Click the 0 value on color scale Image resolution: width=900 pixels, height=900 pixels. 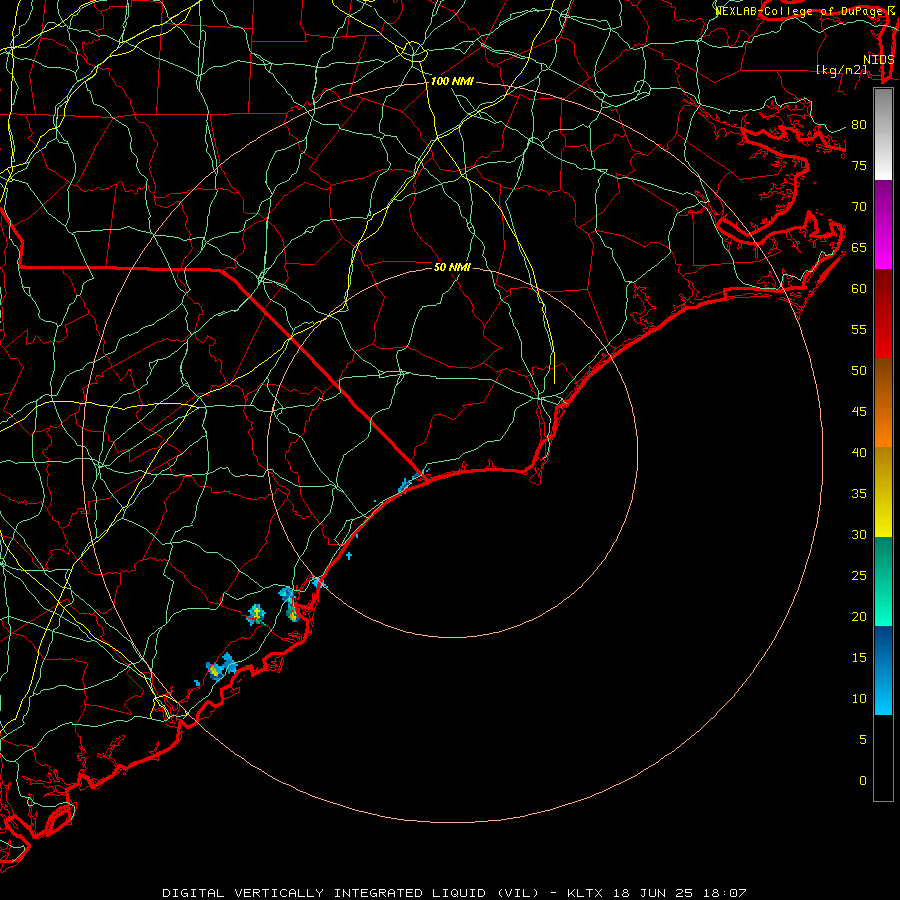[863, 781]
